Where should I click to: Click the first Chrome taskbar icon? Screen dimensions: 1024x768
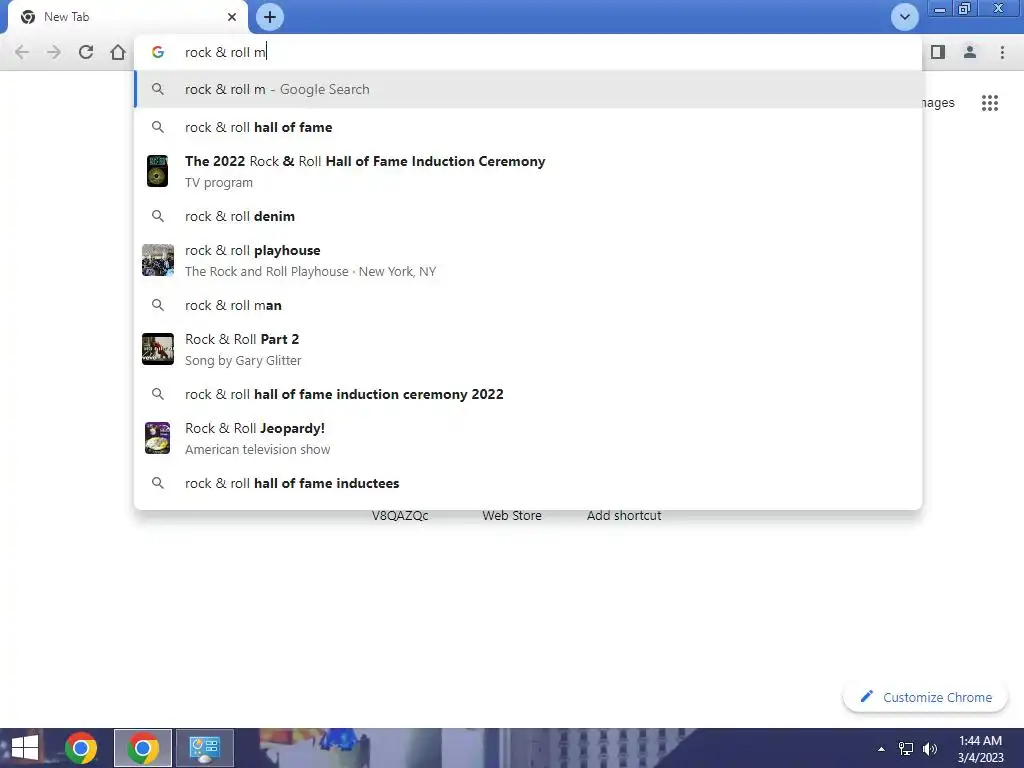coord(81,748)
